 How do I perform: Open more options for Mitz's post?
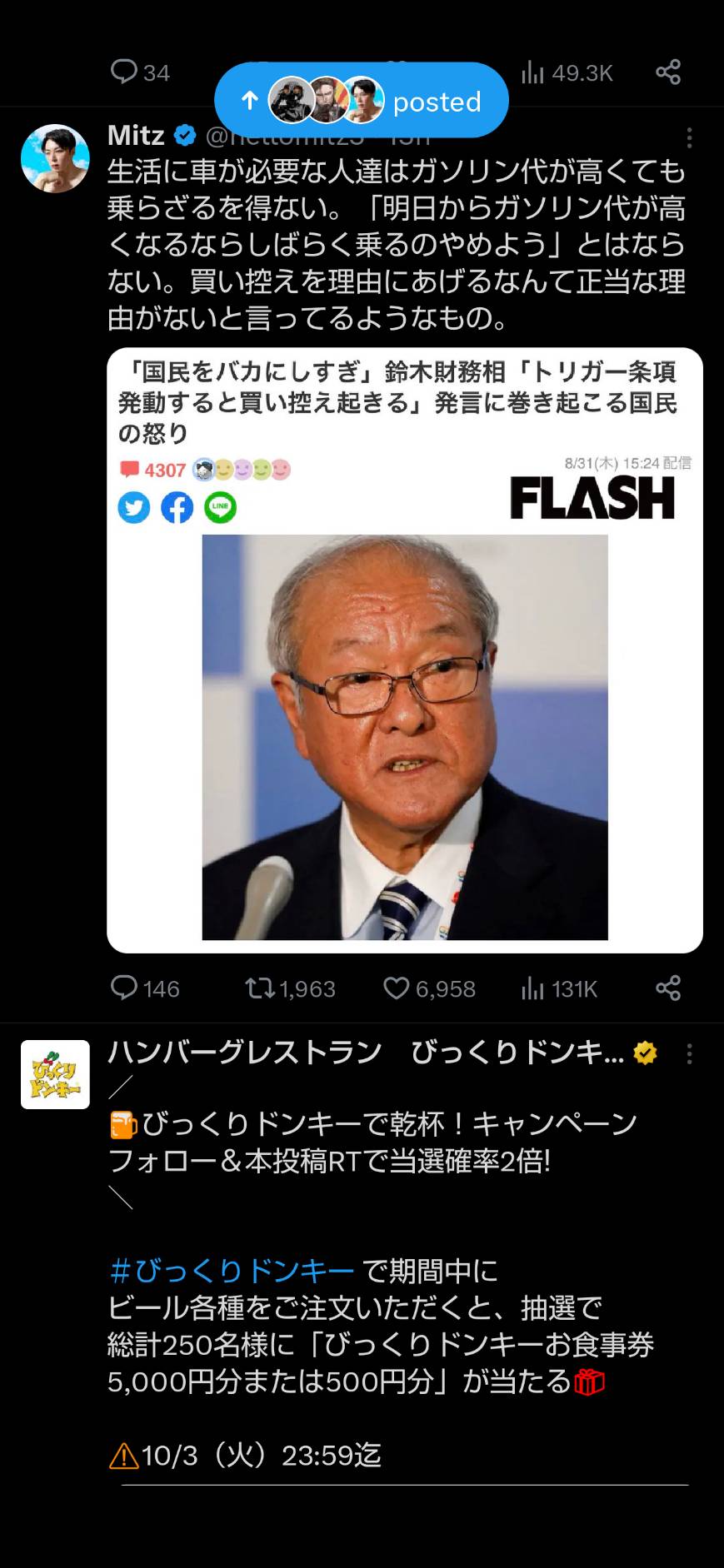coord(689,137)
